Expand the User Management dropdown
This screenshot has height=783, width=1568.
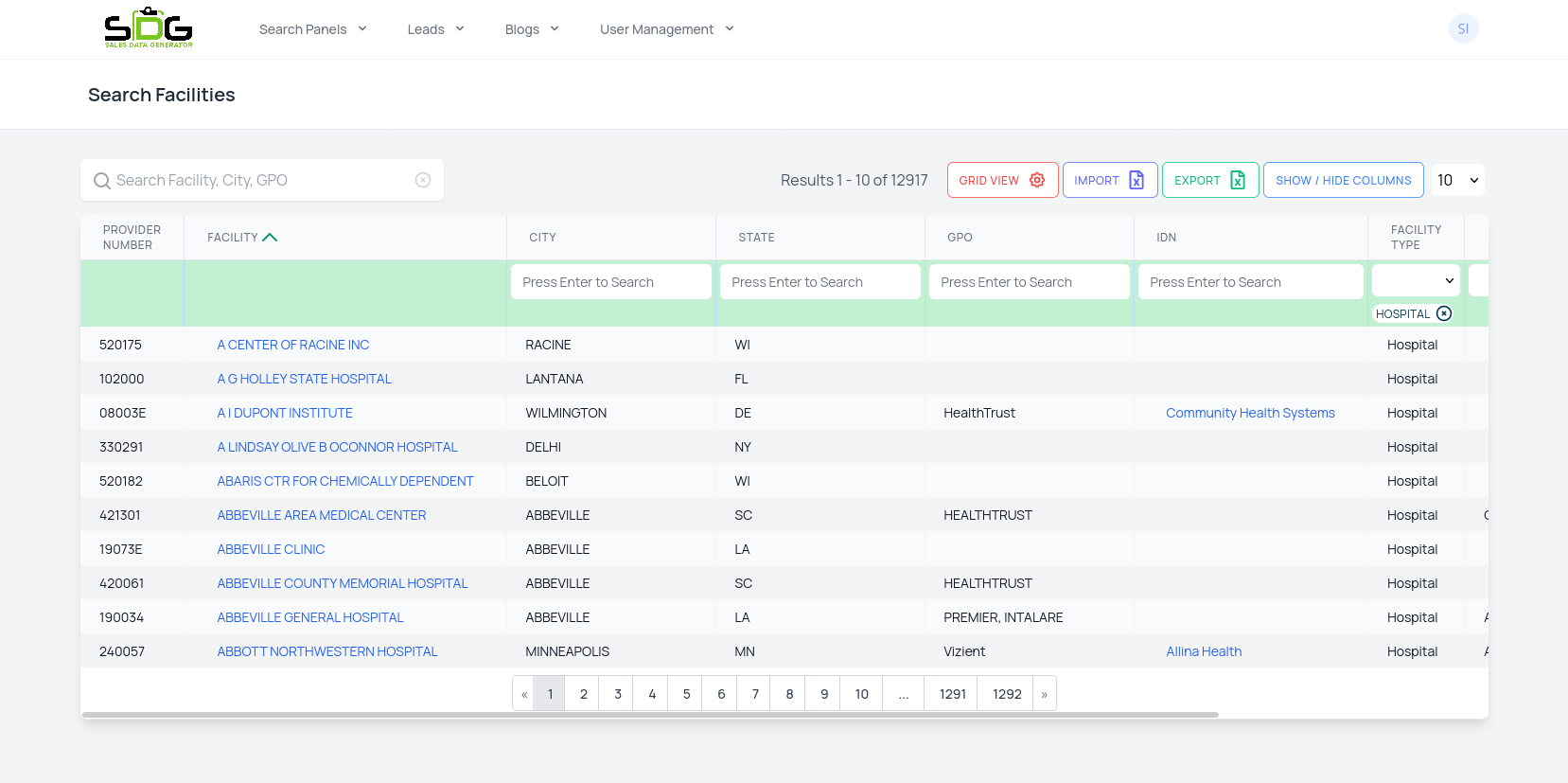tap(666, 29)
